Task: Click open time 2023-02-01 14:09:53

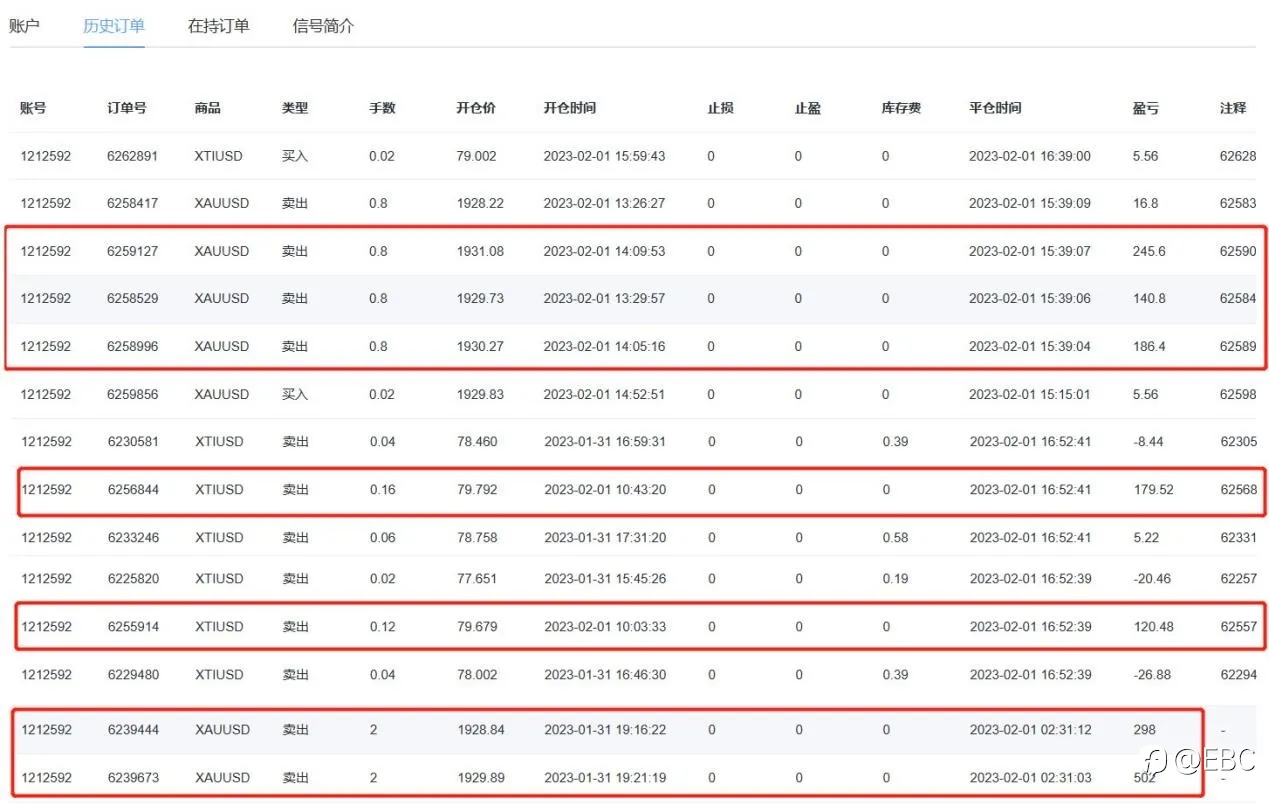Action: point(604,251)
